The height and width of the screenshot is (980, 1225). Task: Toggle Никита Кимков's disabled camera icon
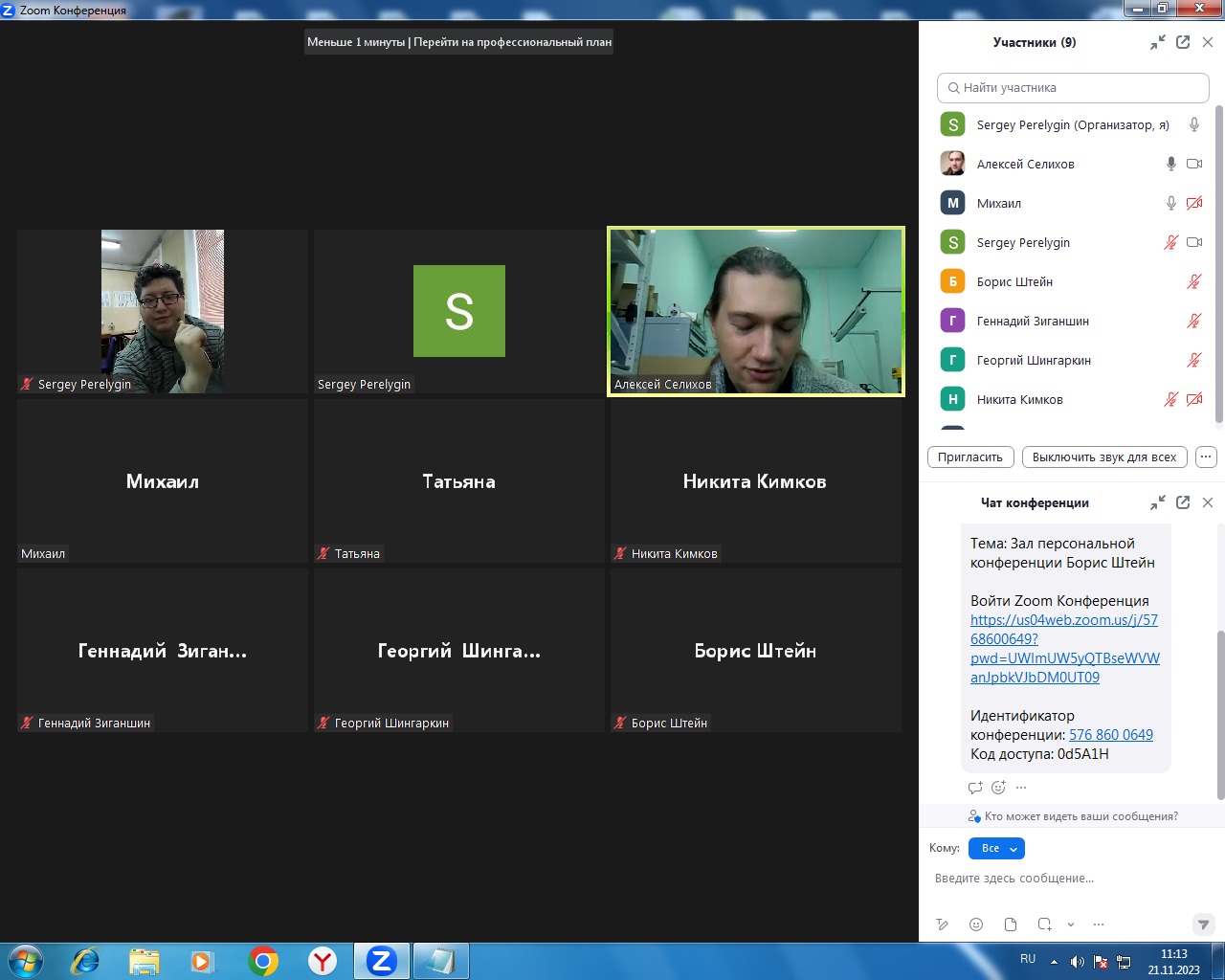(x=1194, y=399)
